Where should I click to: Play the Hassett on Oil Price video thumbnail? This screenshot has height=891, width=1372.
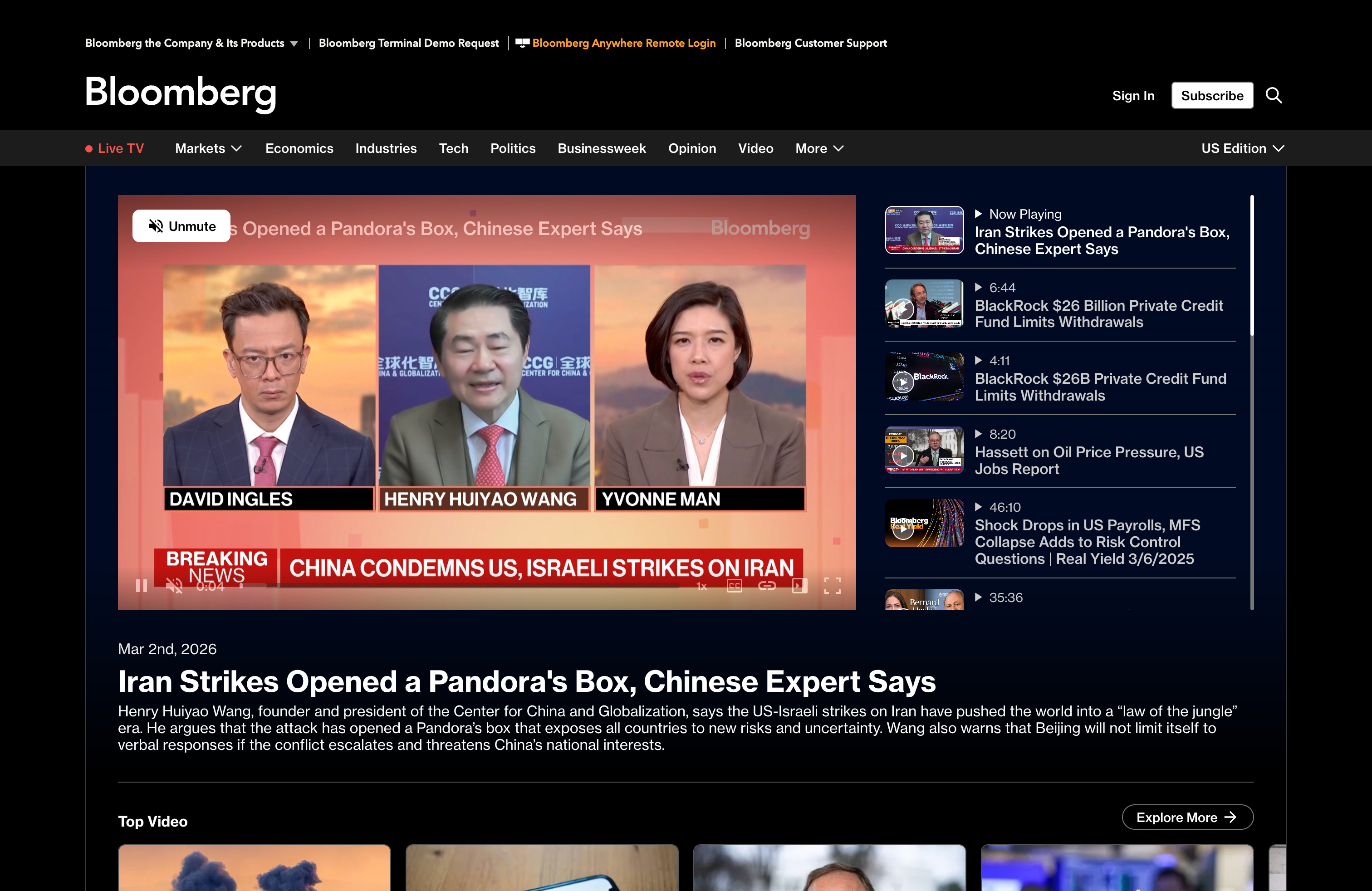924,450
